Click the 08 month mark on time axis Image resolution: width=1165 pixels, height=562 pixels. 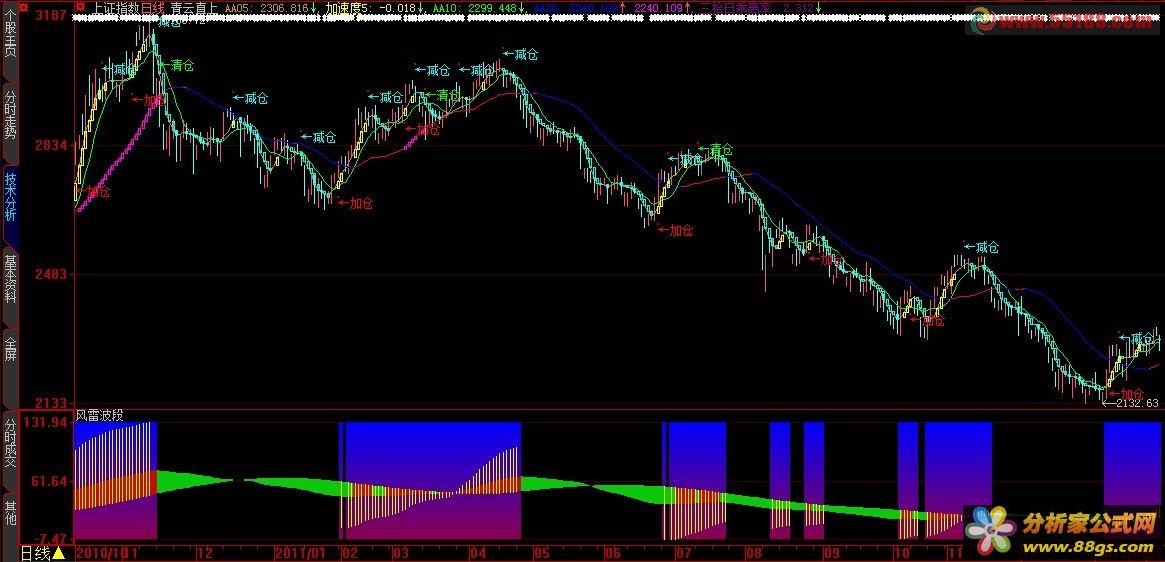click(754, 554)
